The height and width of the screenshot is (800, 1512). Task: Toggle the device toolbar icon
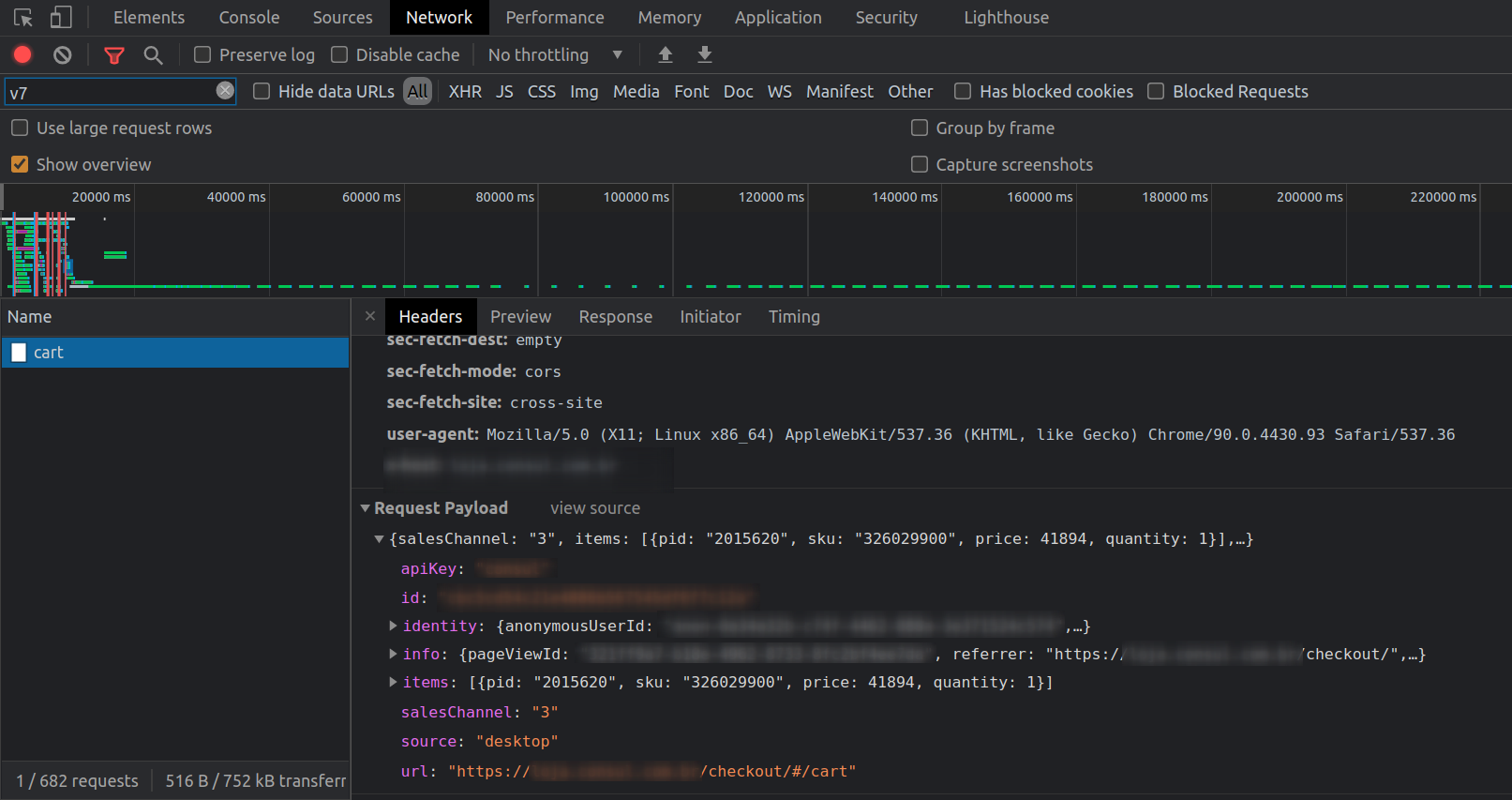click(61, 18)
